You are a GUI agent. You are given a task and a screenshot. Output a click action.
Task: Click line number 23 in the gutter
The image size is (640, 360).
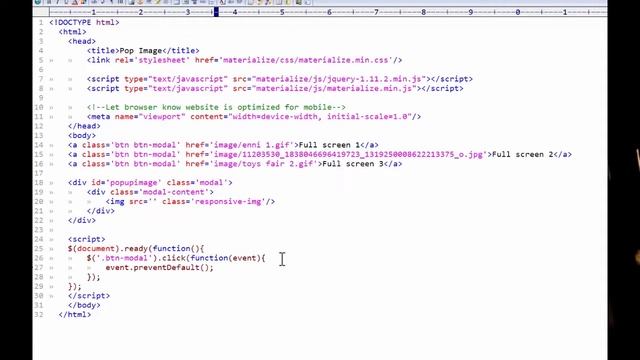coord(39,230)
